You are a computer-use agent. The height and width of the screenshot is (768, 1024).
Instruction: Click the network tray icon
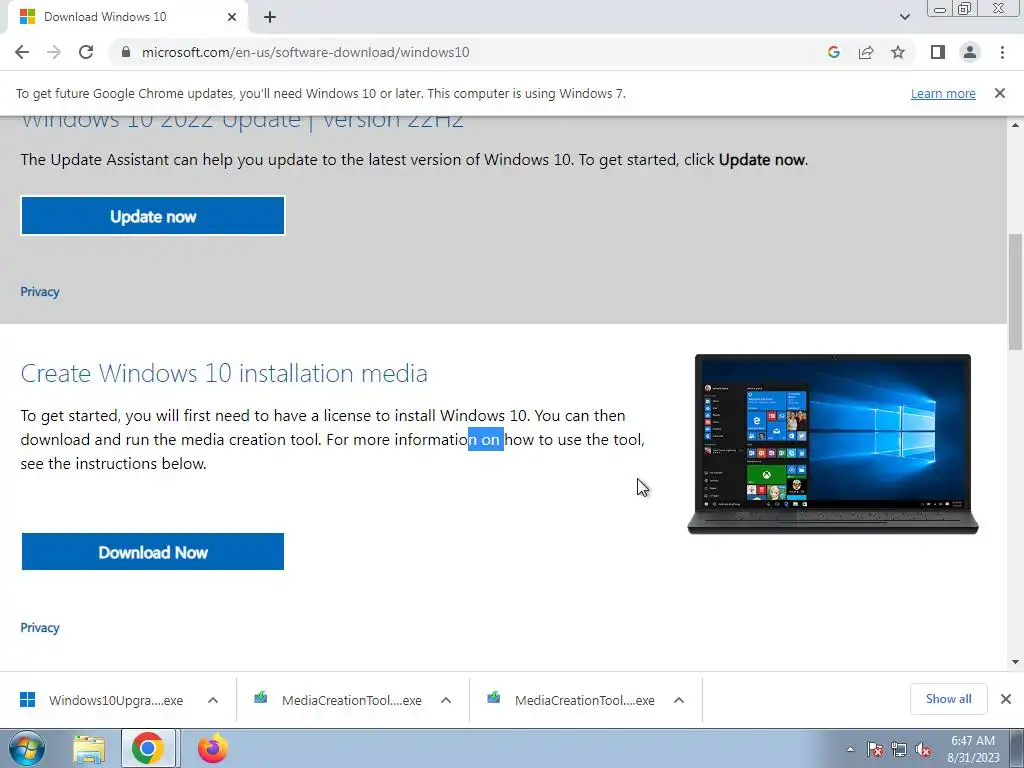899,749
